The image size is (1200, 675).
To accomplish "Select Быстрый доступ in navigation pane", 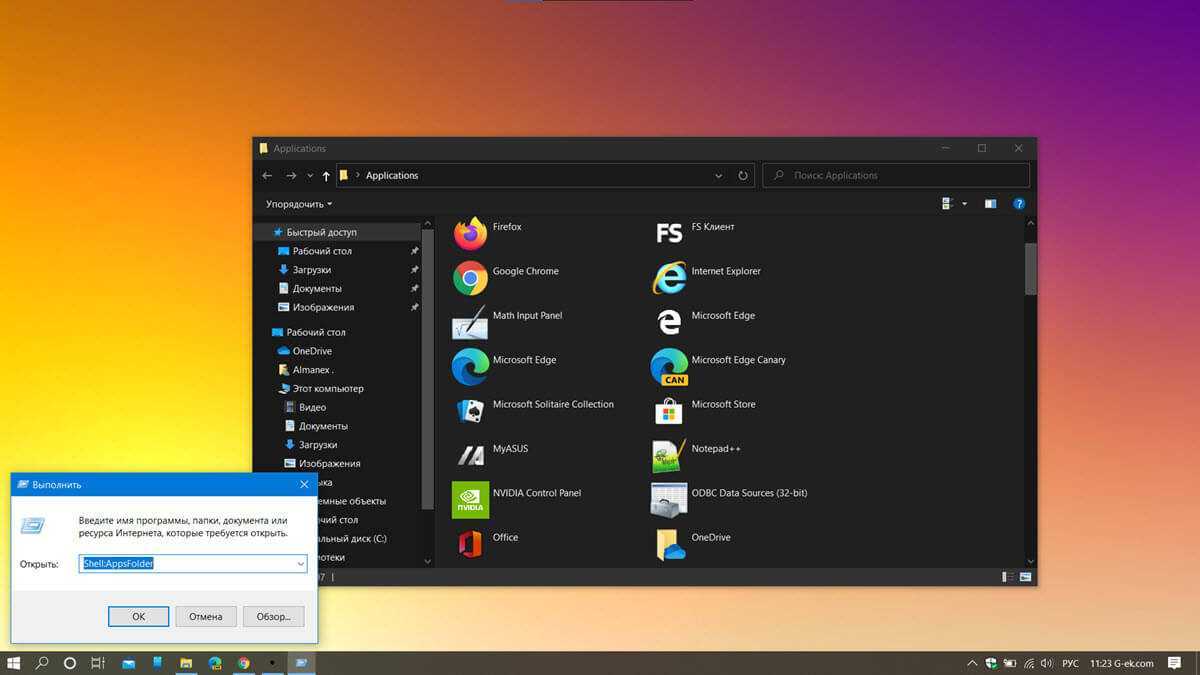I will tap(321, 232).
